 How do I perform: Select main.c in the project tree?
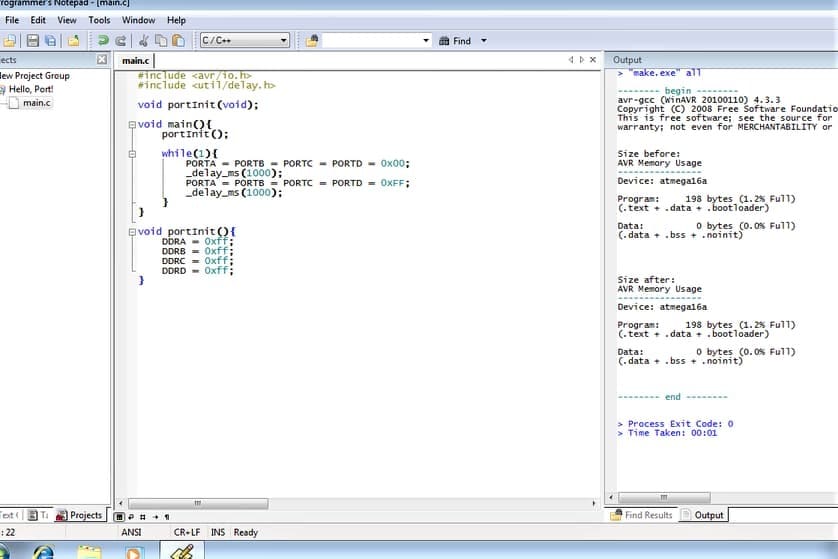click(x=37, y=103)
